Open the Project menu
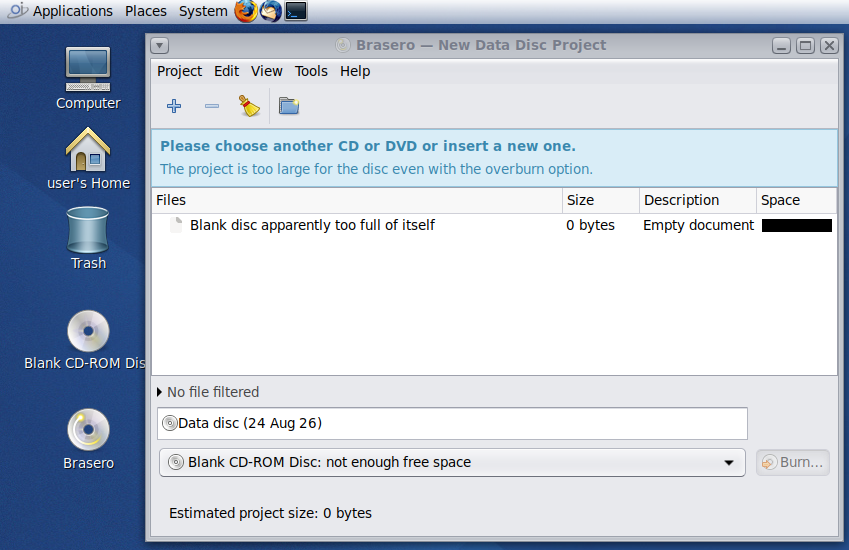The height and width of the screenshot is (550, 849). tap(179, 71)
